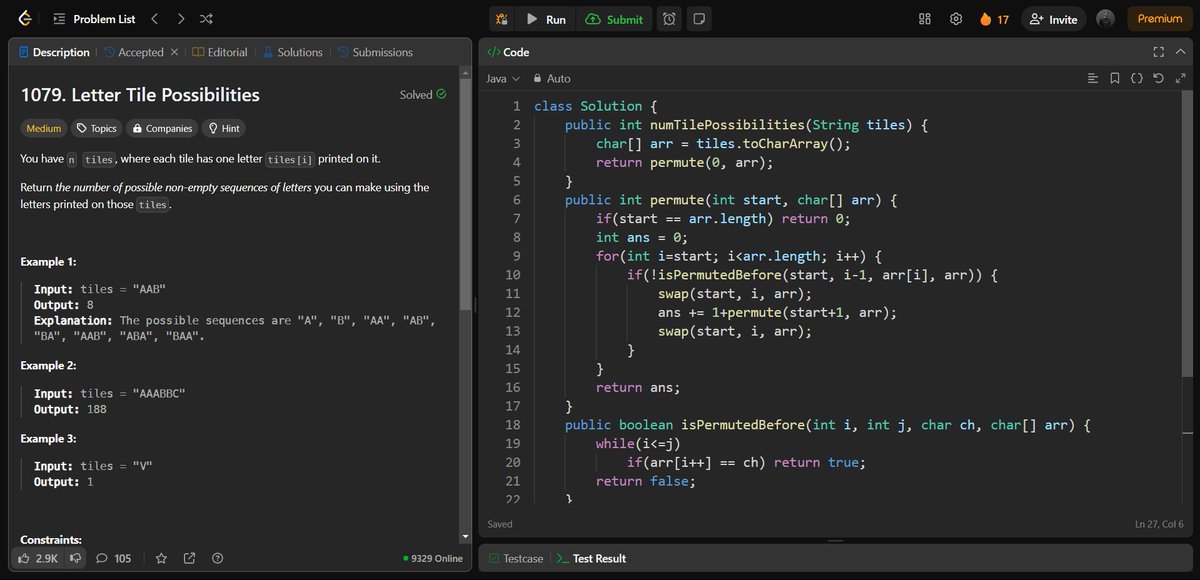Expand the code editor with diagonal arrows icon

(1180, 78)
